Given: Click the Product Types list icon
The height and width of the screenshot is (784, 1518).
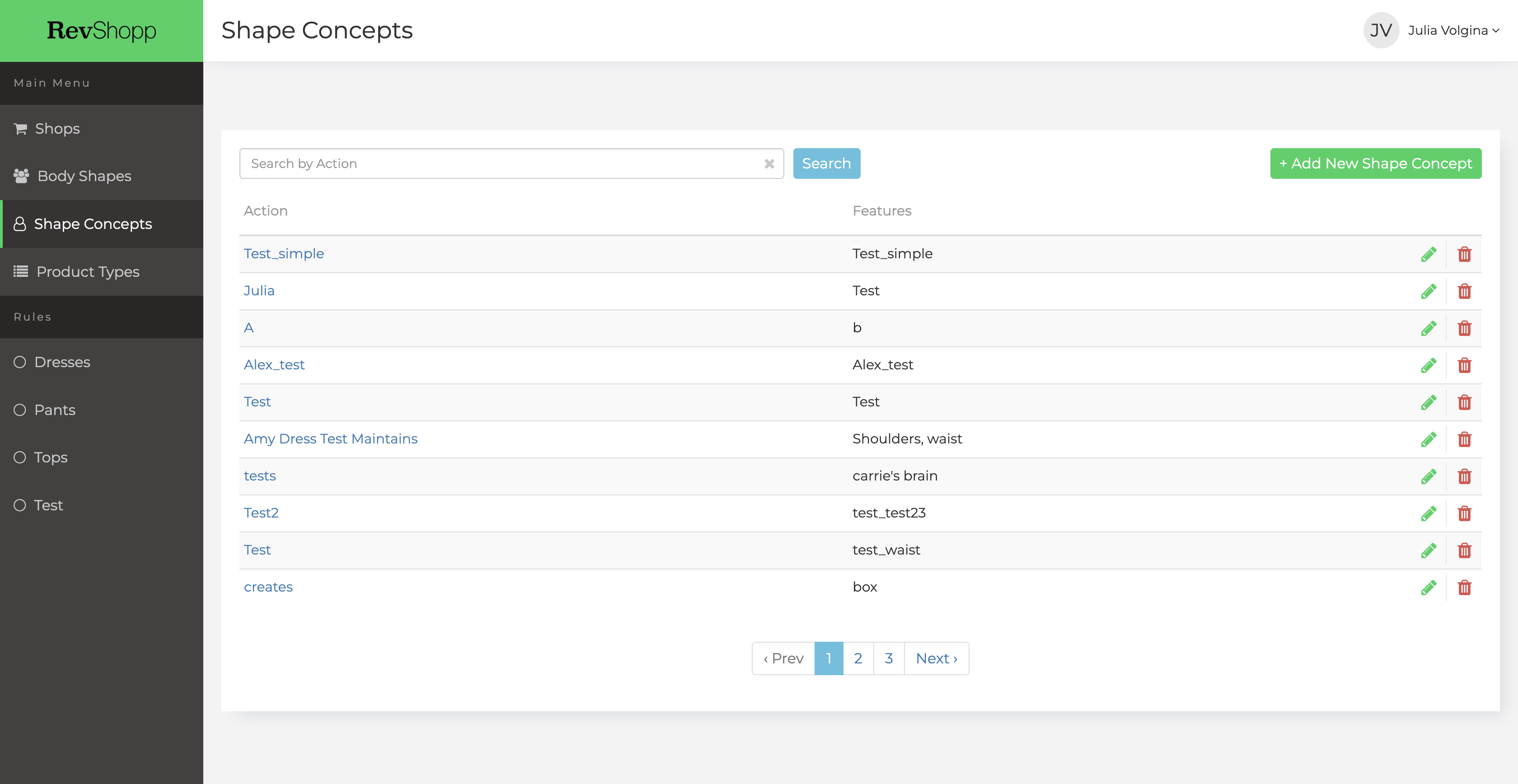Looking at the screenshot, I should [x=21, y=271].
